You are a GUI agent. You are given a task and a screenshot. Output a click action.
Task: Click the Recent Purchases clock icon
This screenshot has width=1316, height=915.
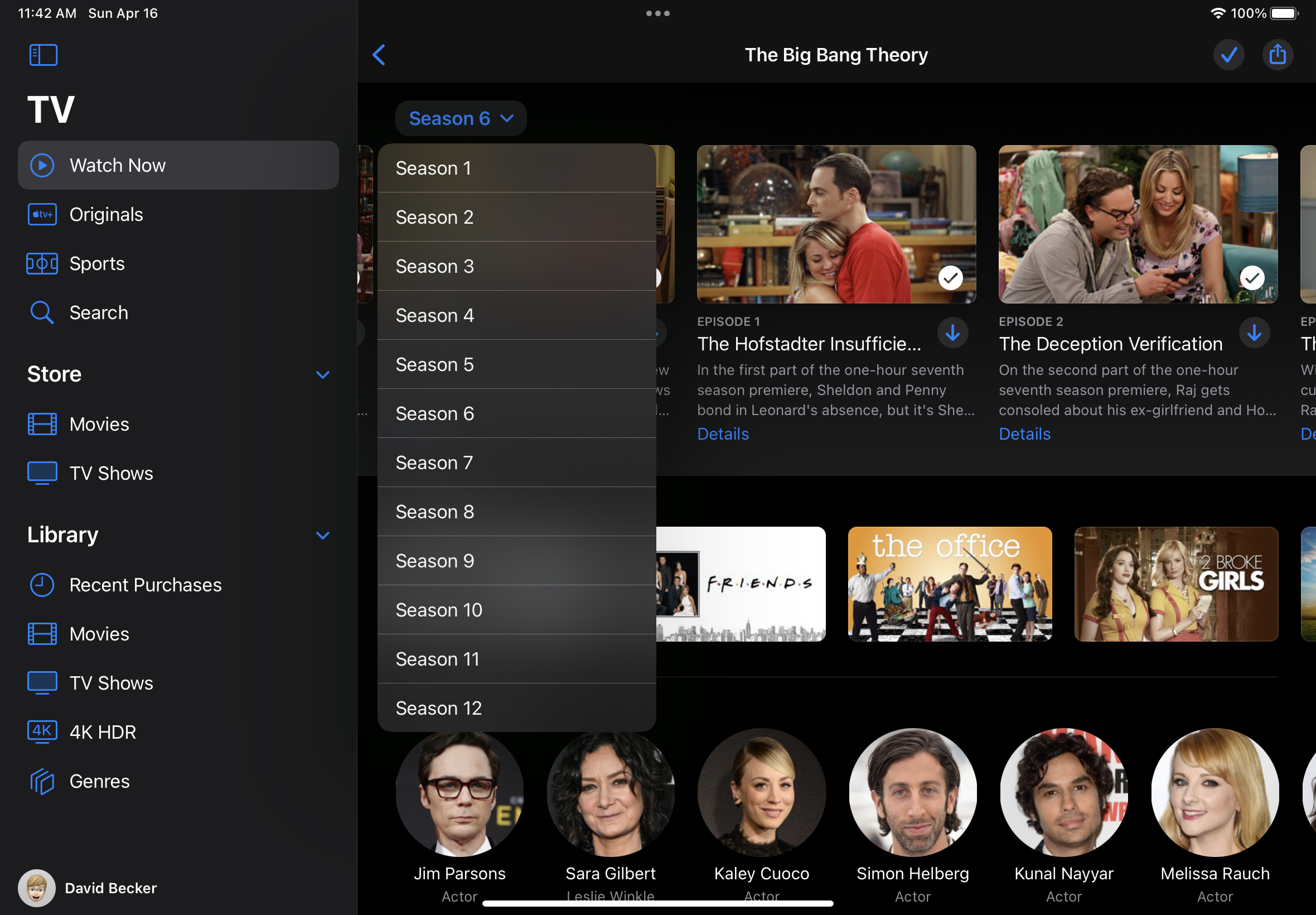42,585
